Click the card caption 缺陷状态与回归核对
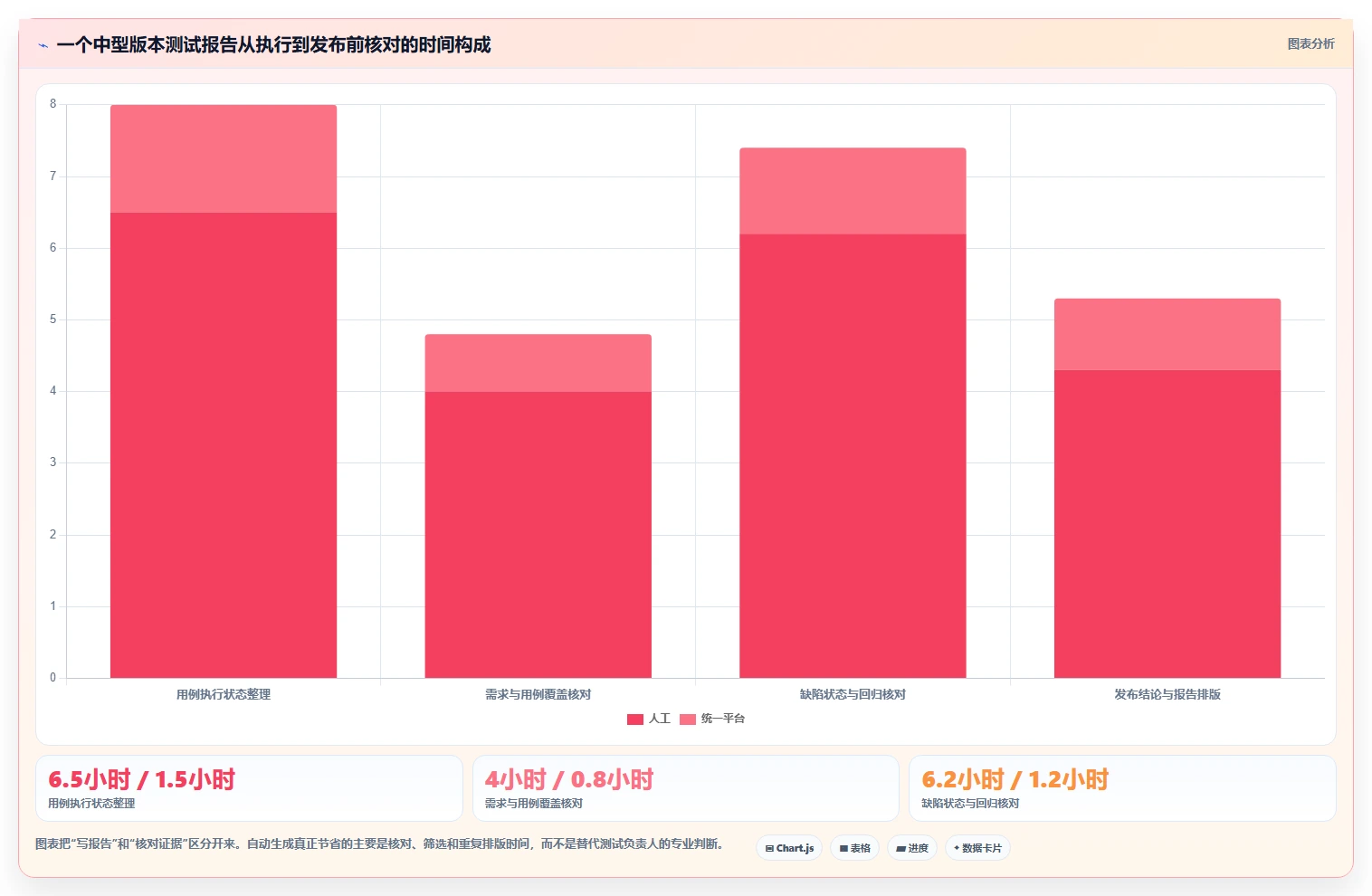1372x896 pixels. click(970, 803)
